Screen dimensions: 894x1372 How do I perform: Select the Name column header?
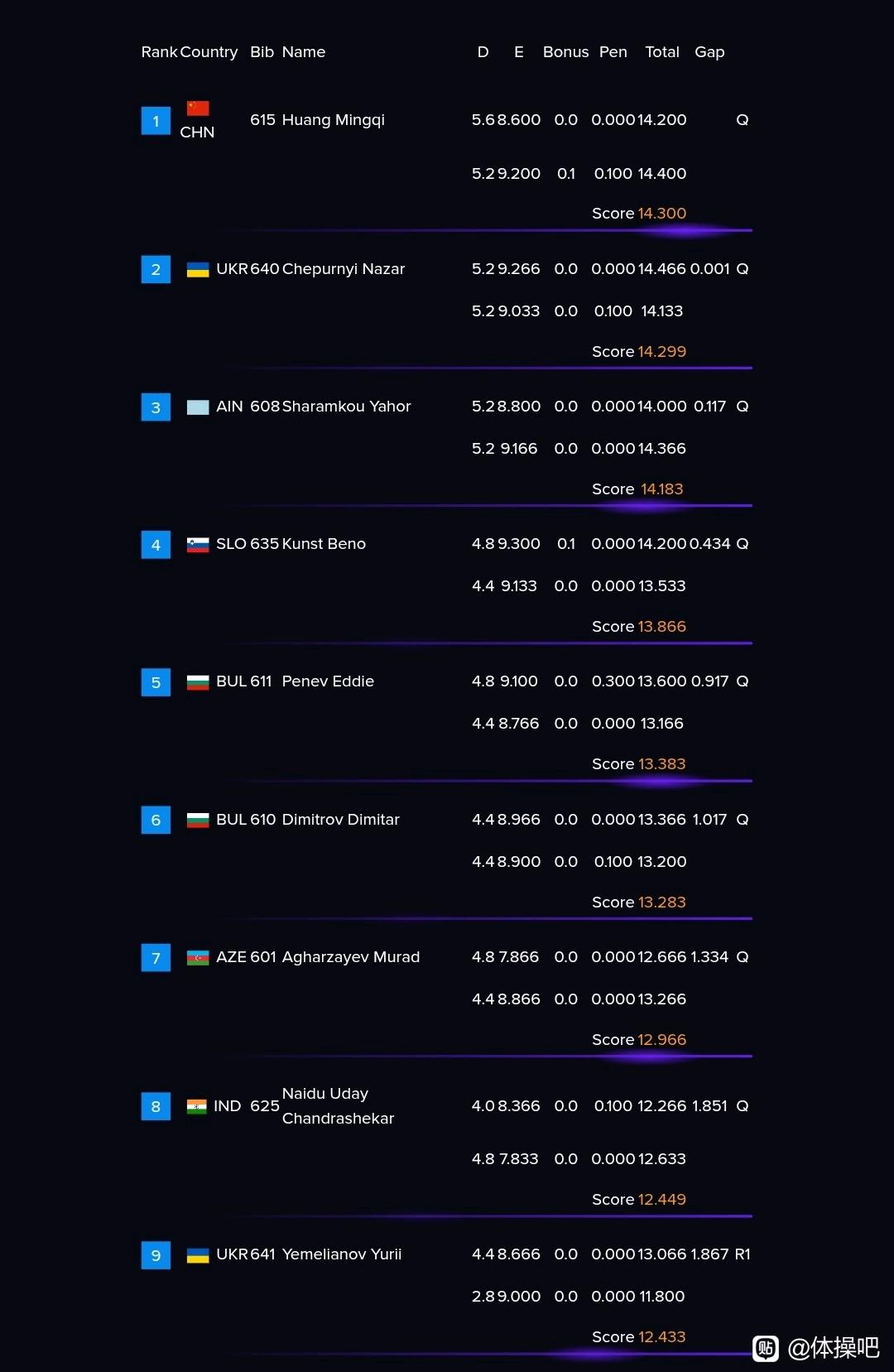tap(304, 52)
